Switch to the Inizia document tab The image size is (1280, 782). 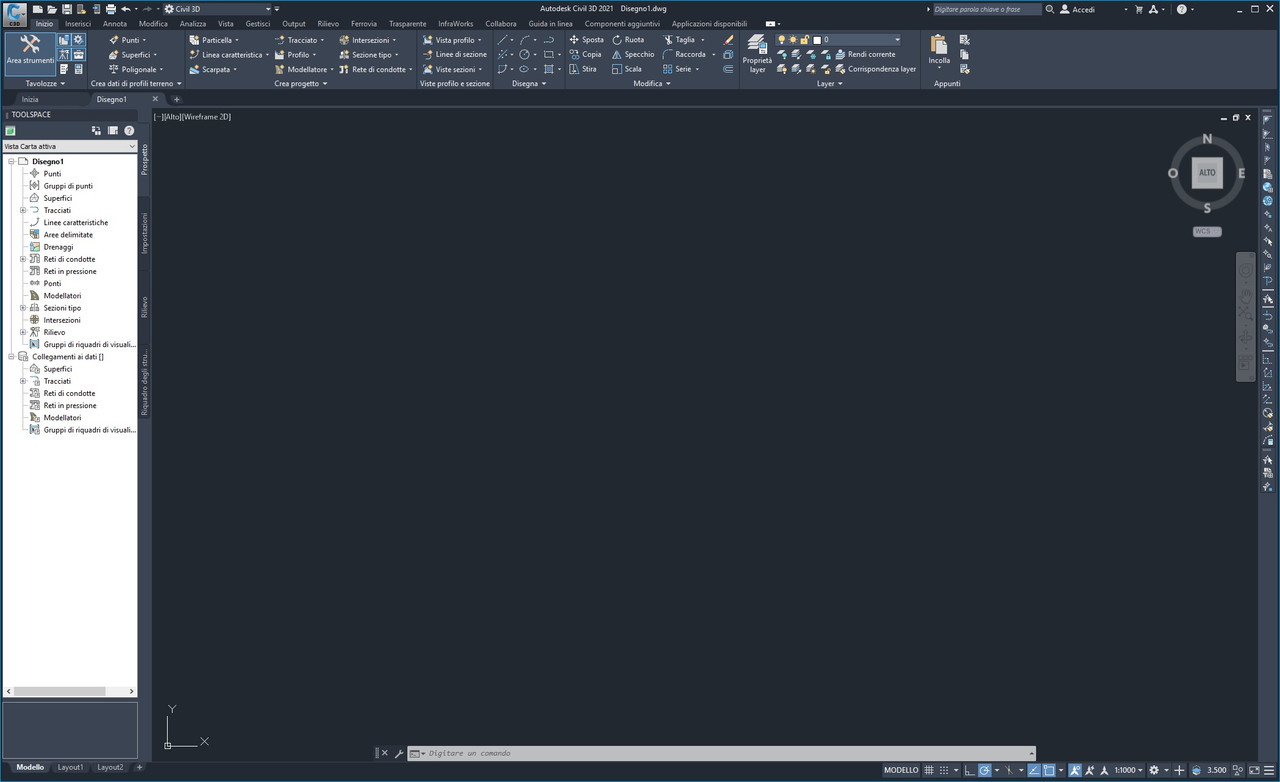(x=30, y=99)
